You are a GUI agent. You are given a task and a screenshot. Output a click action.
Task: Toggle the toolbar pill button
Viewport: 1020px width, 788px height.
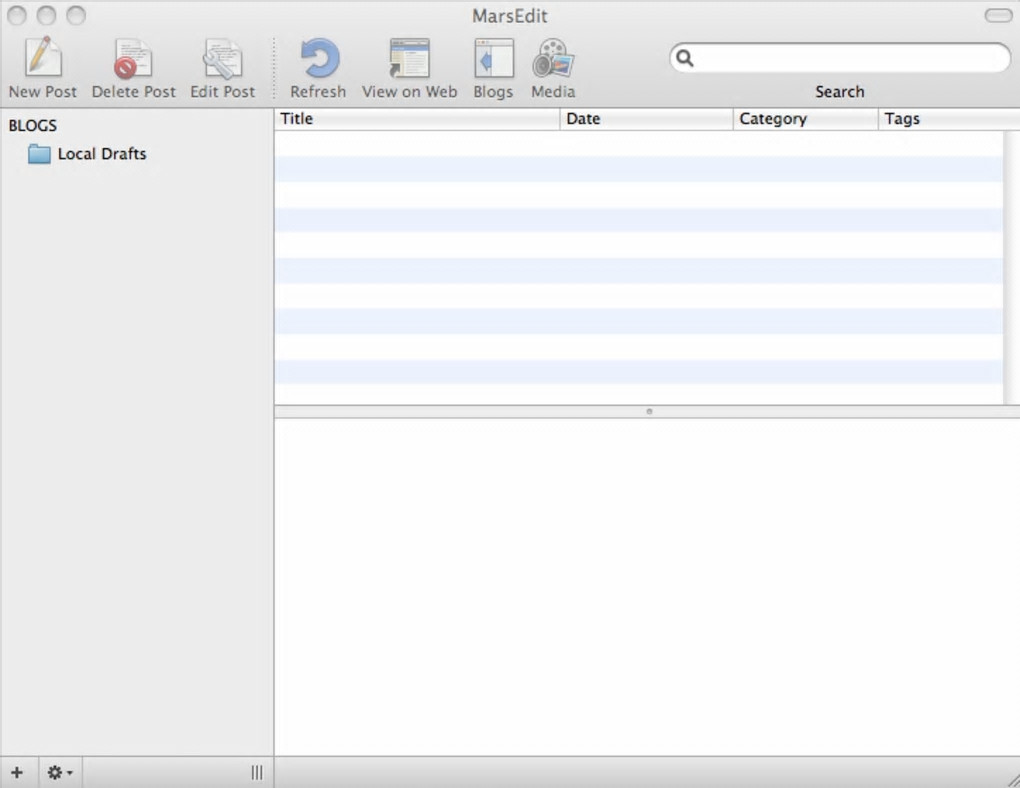(998, 15)
